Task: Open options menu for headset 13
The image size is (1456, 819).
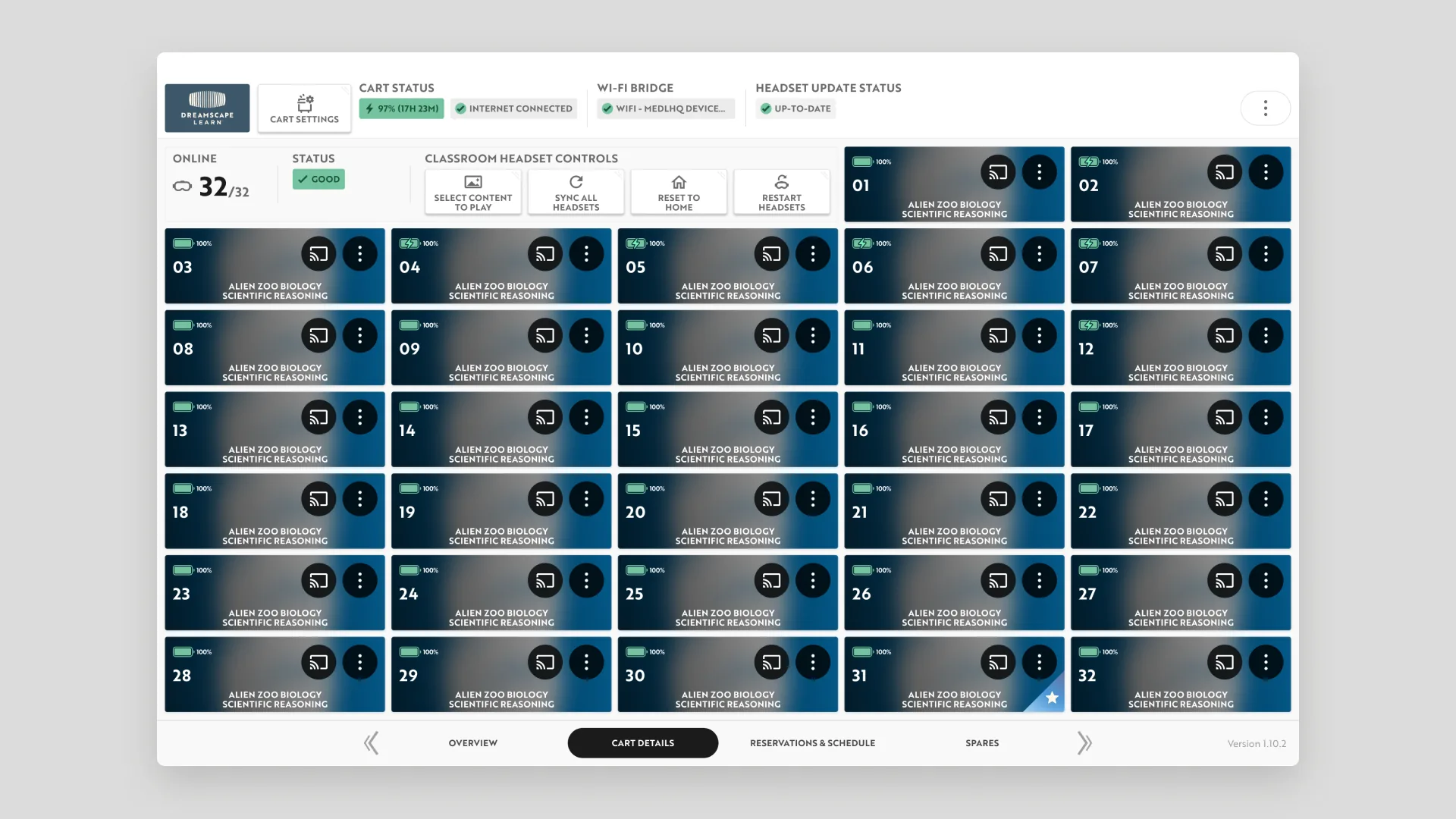Action: coord(359,417)
